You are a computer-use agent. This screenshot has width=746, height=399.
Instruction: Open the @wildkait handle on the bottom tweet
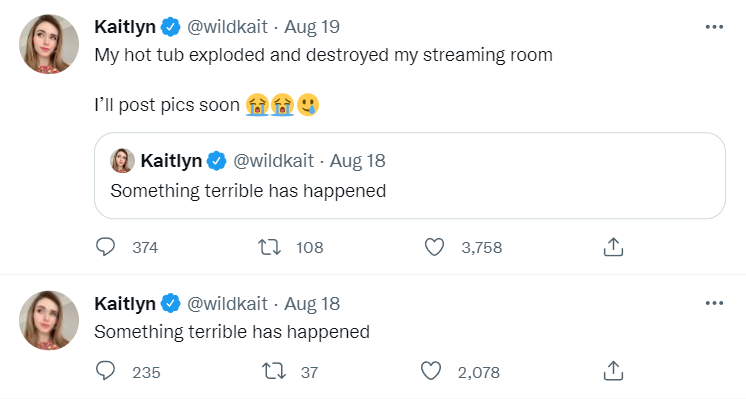coord(227,303)
